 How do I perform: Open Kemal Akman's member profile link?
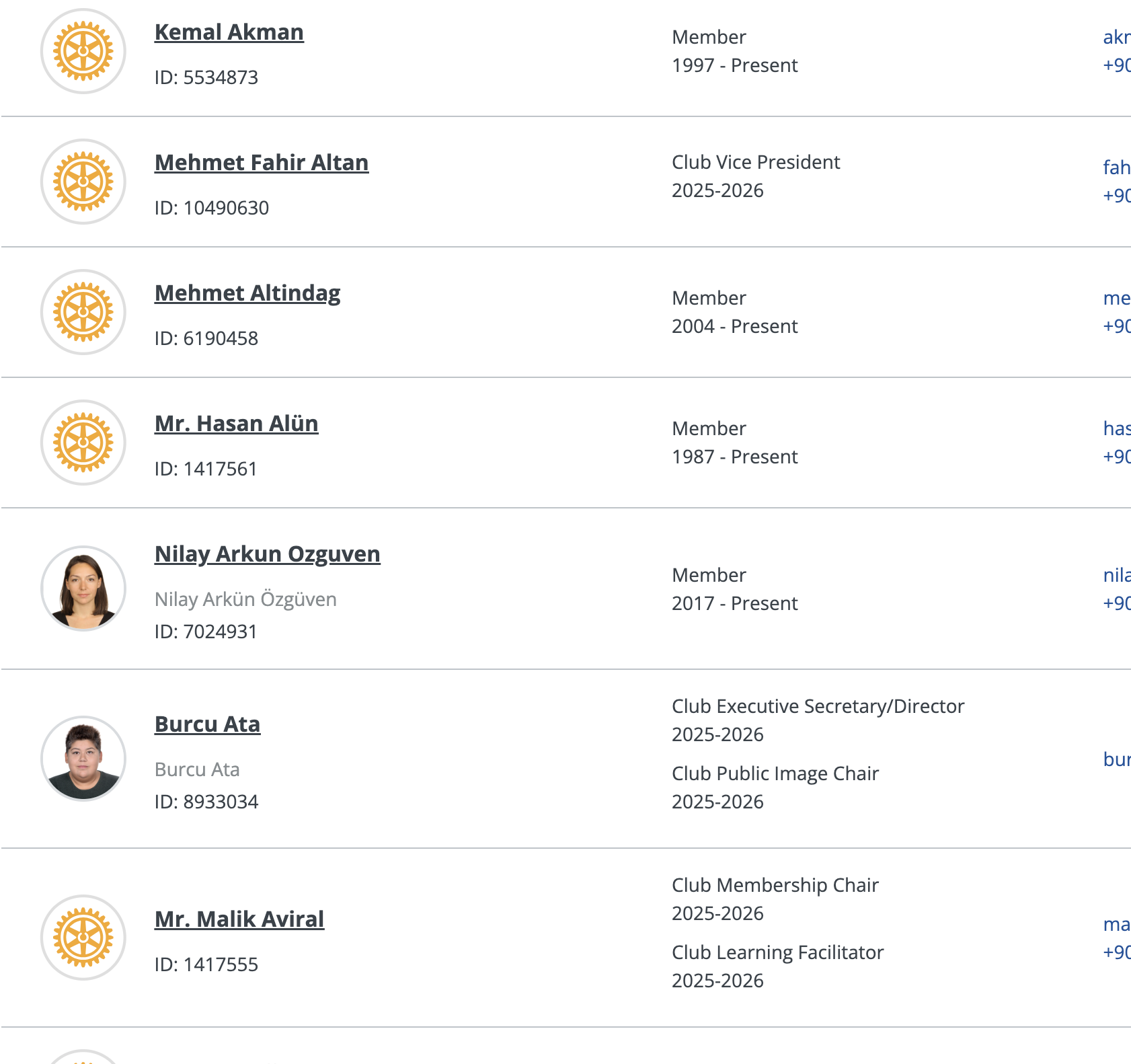point(229,32)
